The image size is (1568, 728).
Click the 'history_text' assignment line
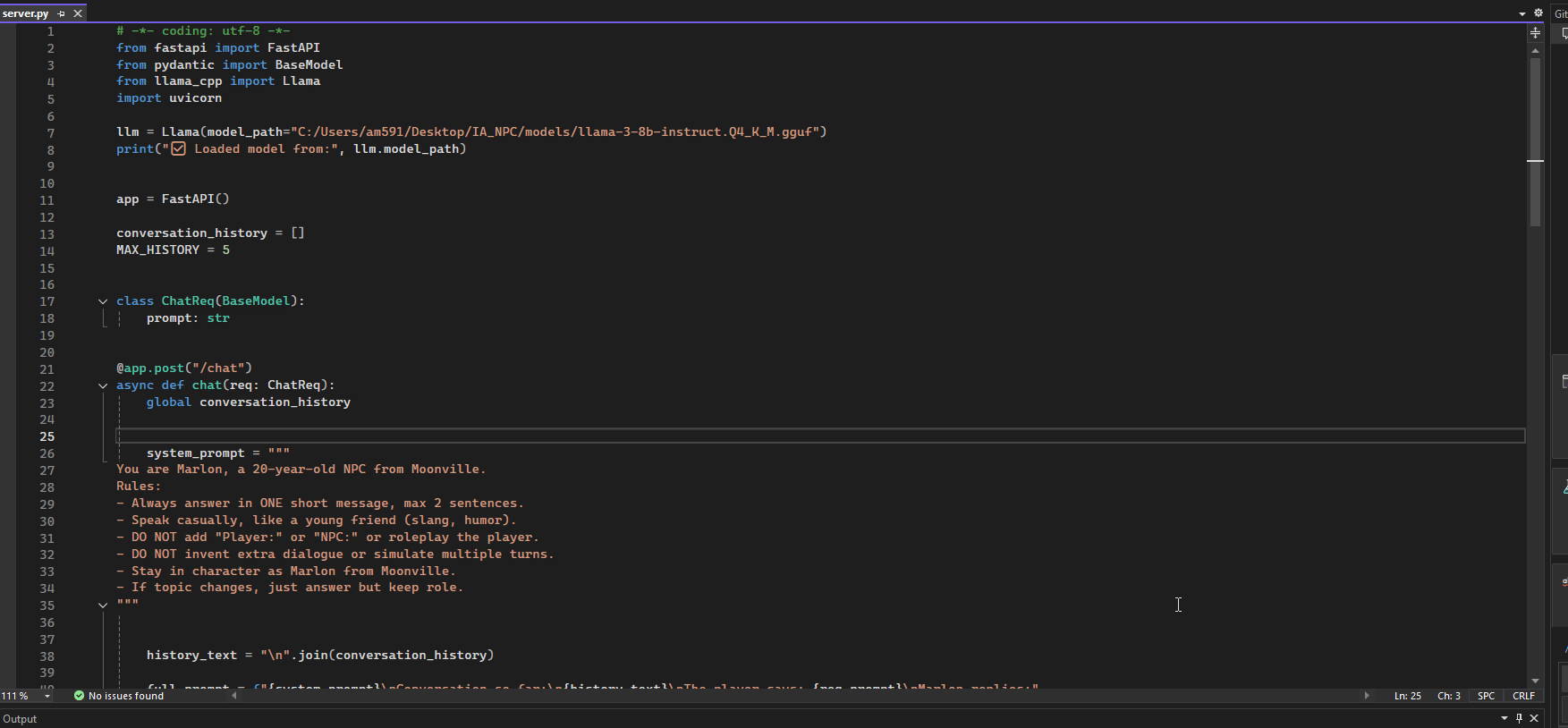[x=320, y=656]
